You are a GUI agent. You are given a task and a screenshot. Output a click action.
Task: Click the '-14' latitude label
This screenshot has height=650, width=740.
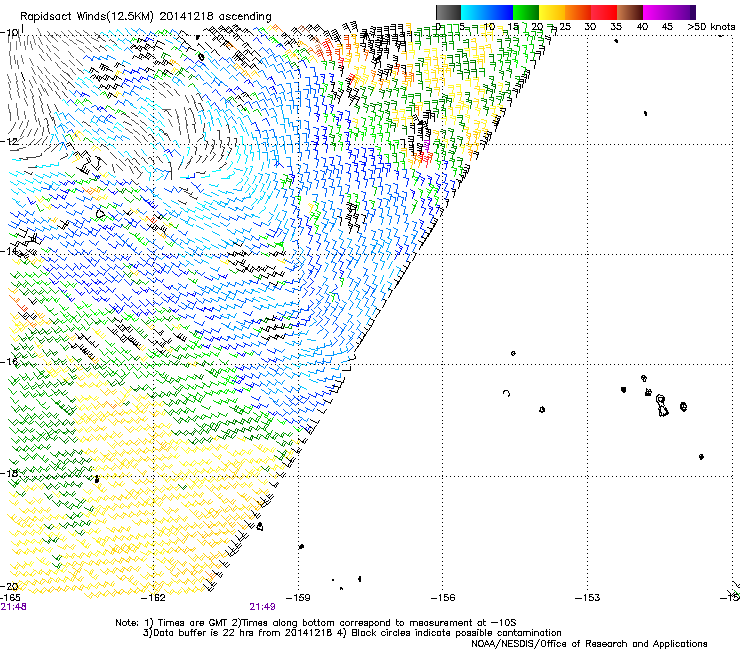pos(9,252)
